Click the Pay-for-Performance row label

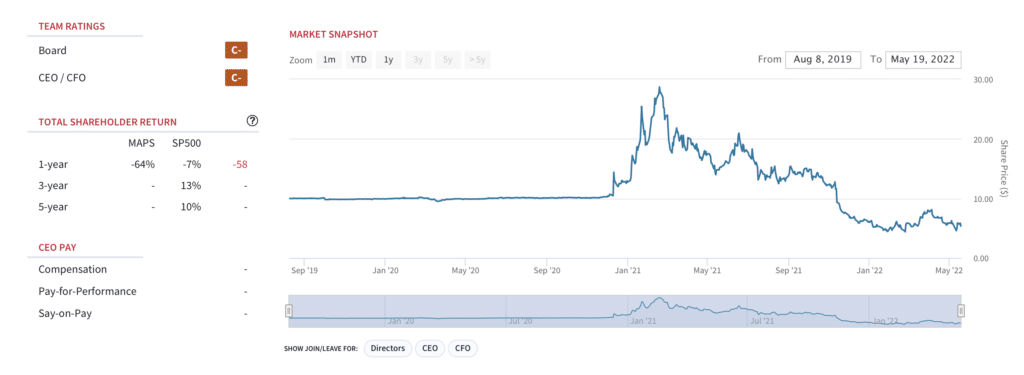click(88, 291)
